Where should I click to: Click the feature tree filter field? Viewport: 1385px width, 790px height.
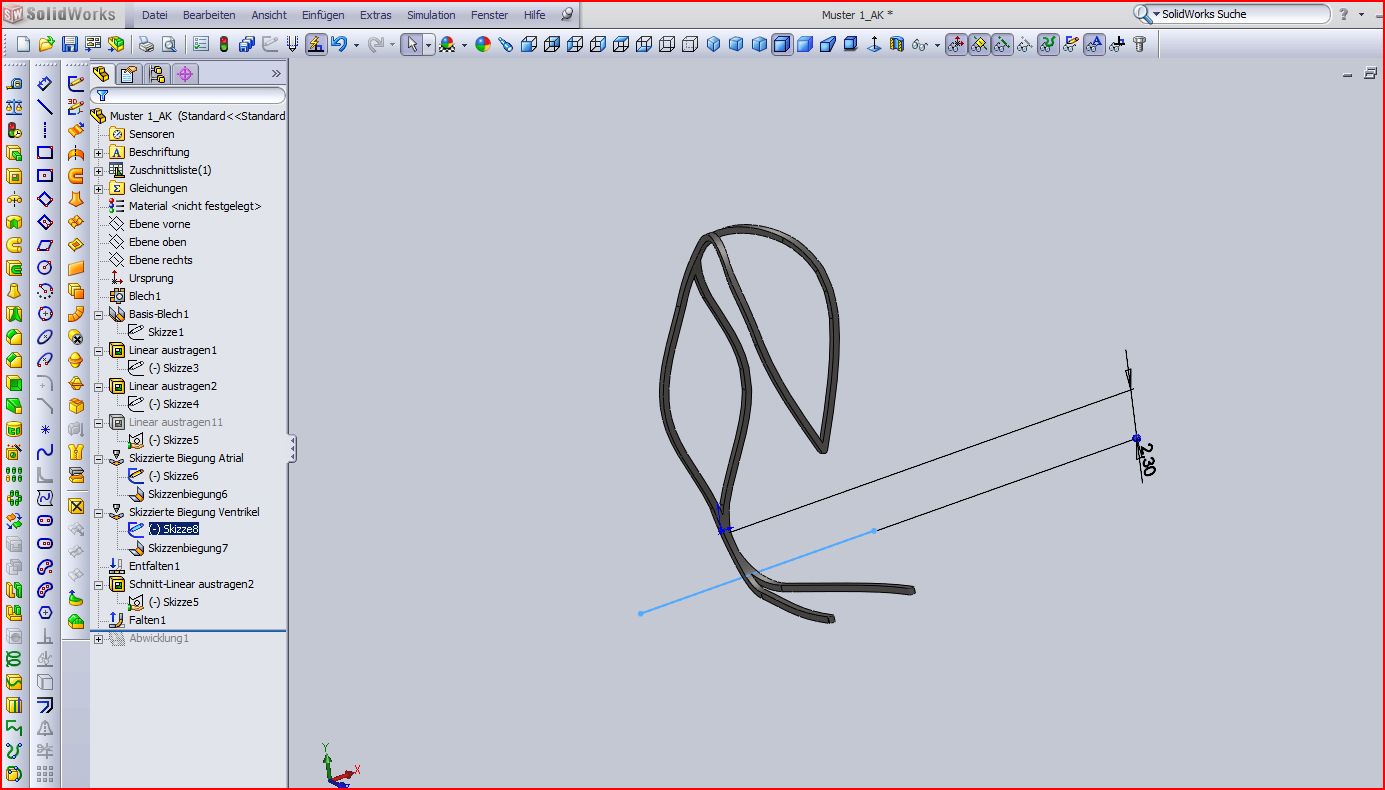coord(188,96)
